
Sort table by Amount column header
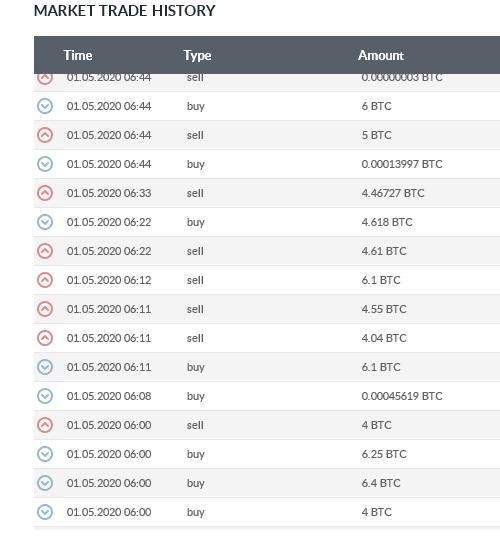[381, 55]
